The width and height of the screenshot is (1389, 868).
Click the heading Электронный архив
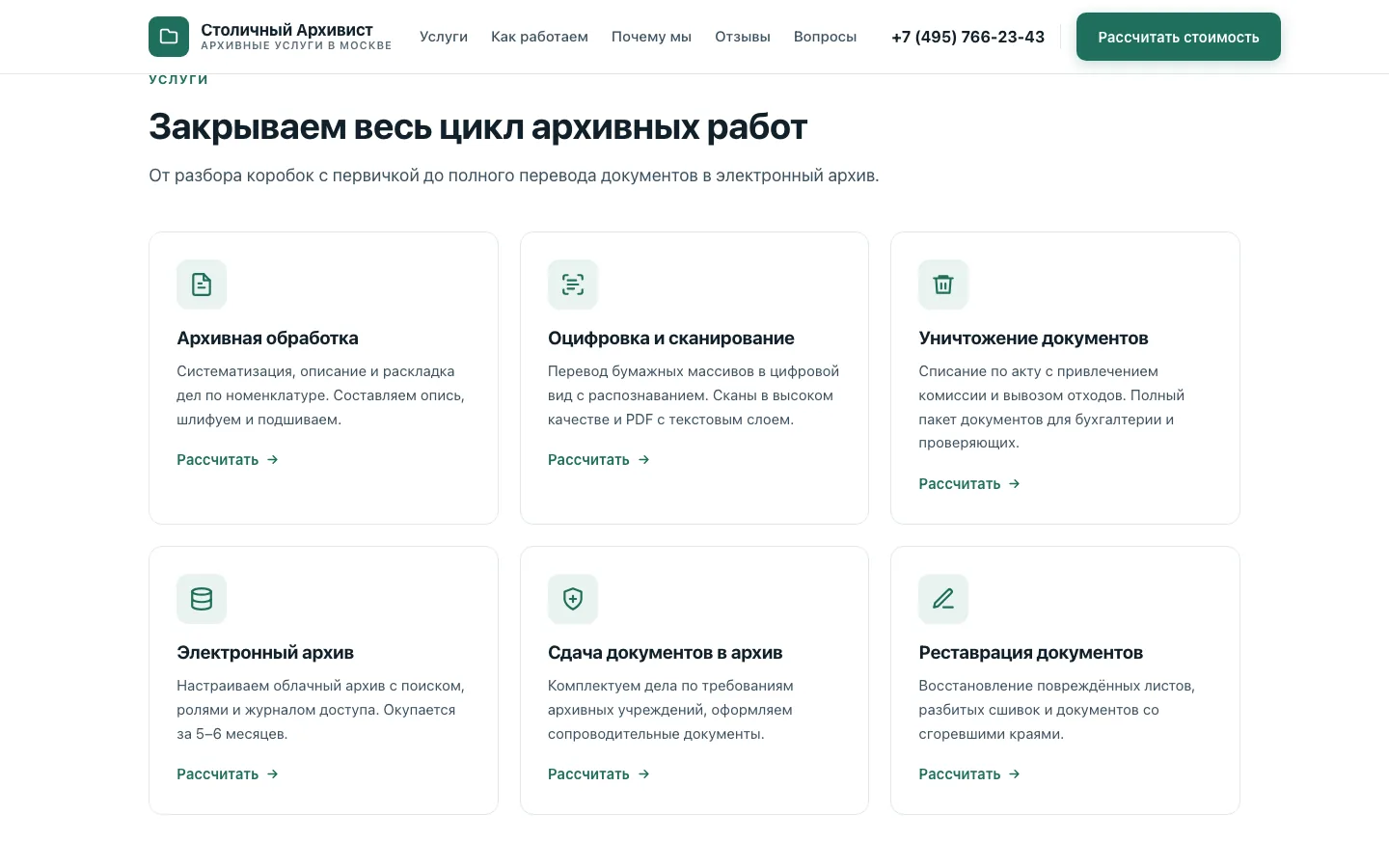click(x=265, y=653)
